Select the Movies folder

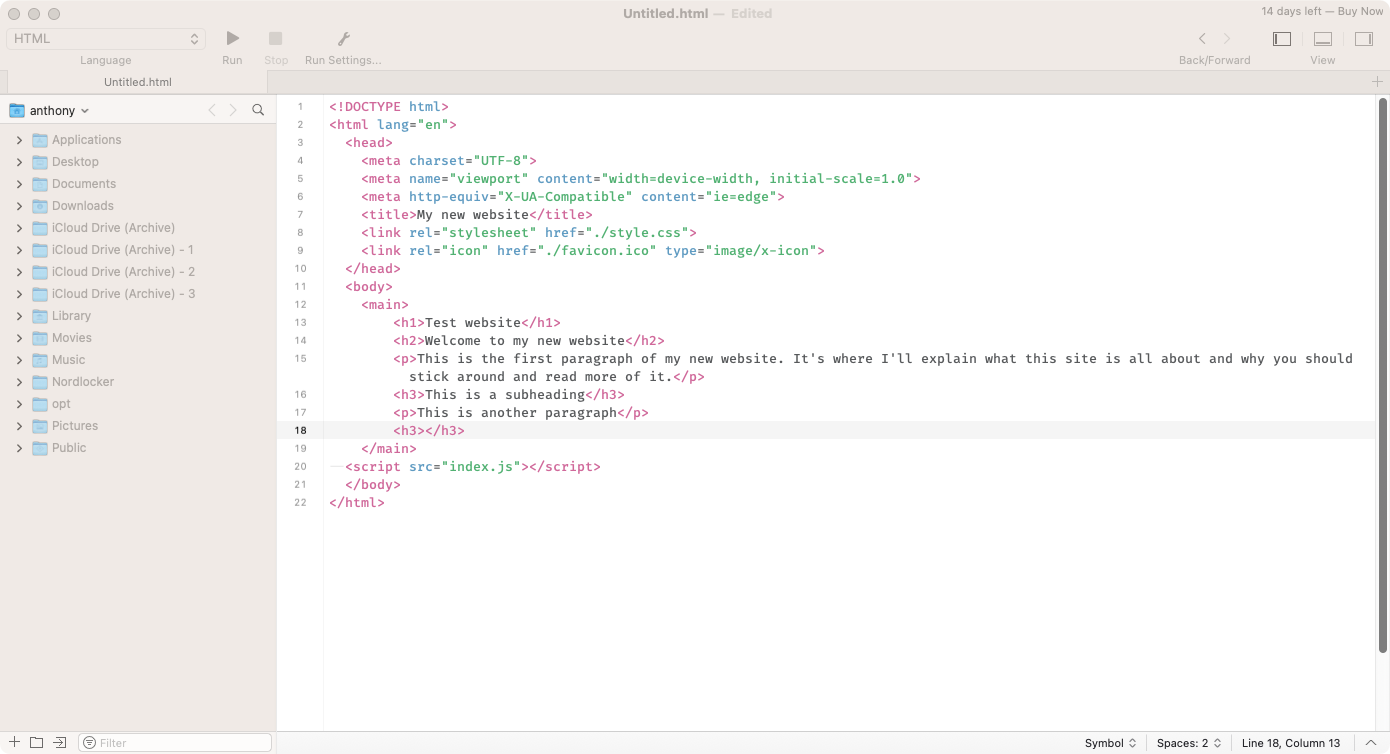pos(138,338)
